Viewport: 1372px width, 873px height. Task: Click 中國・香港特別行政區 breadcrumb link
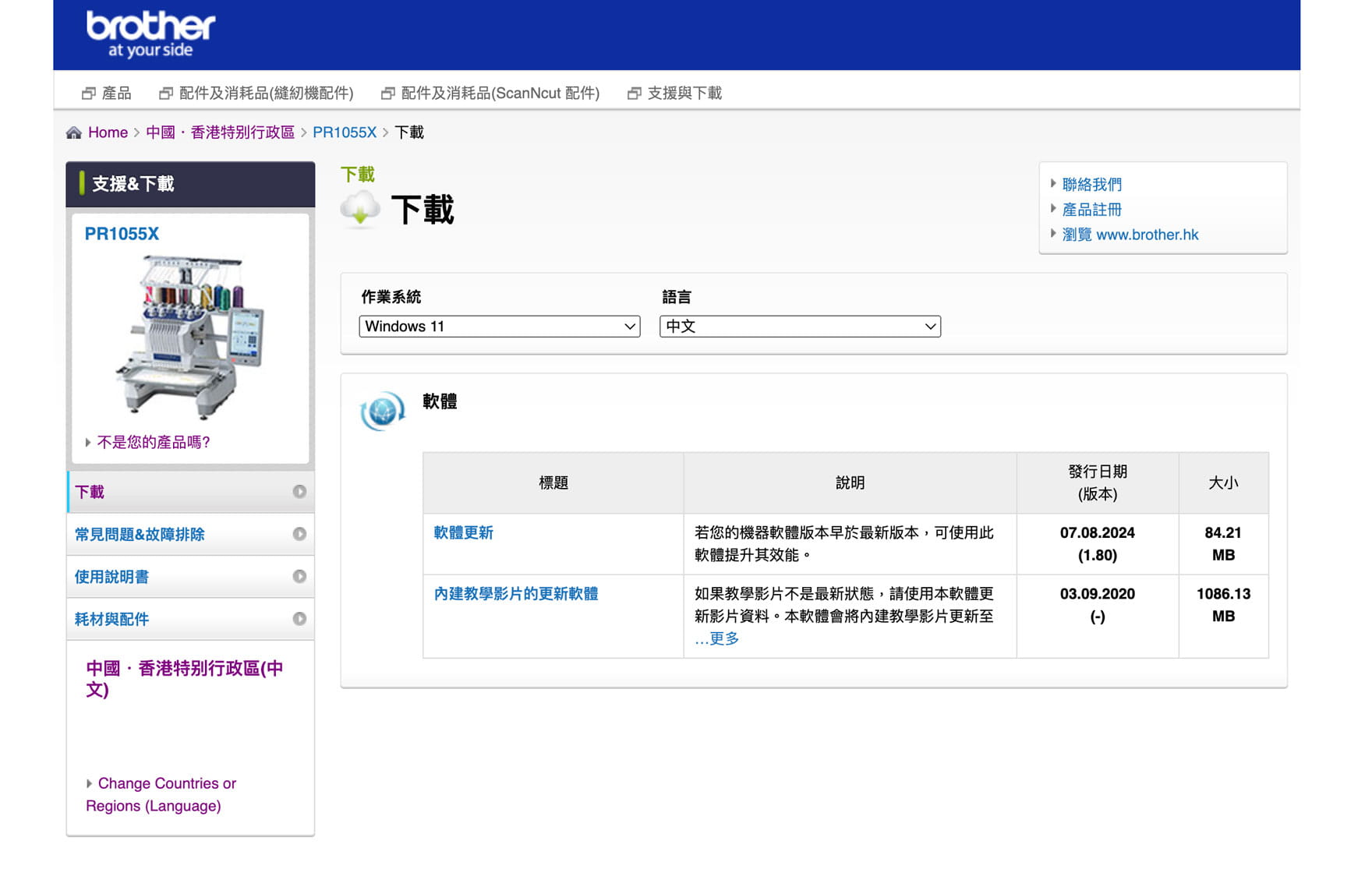(x=220, y=133)
